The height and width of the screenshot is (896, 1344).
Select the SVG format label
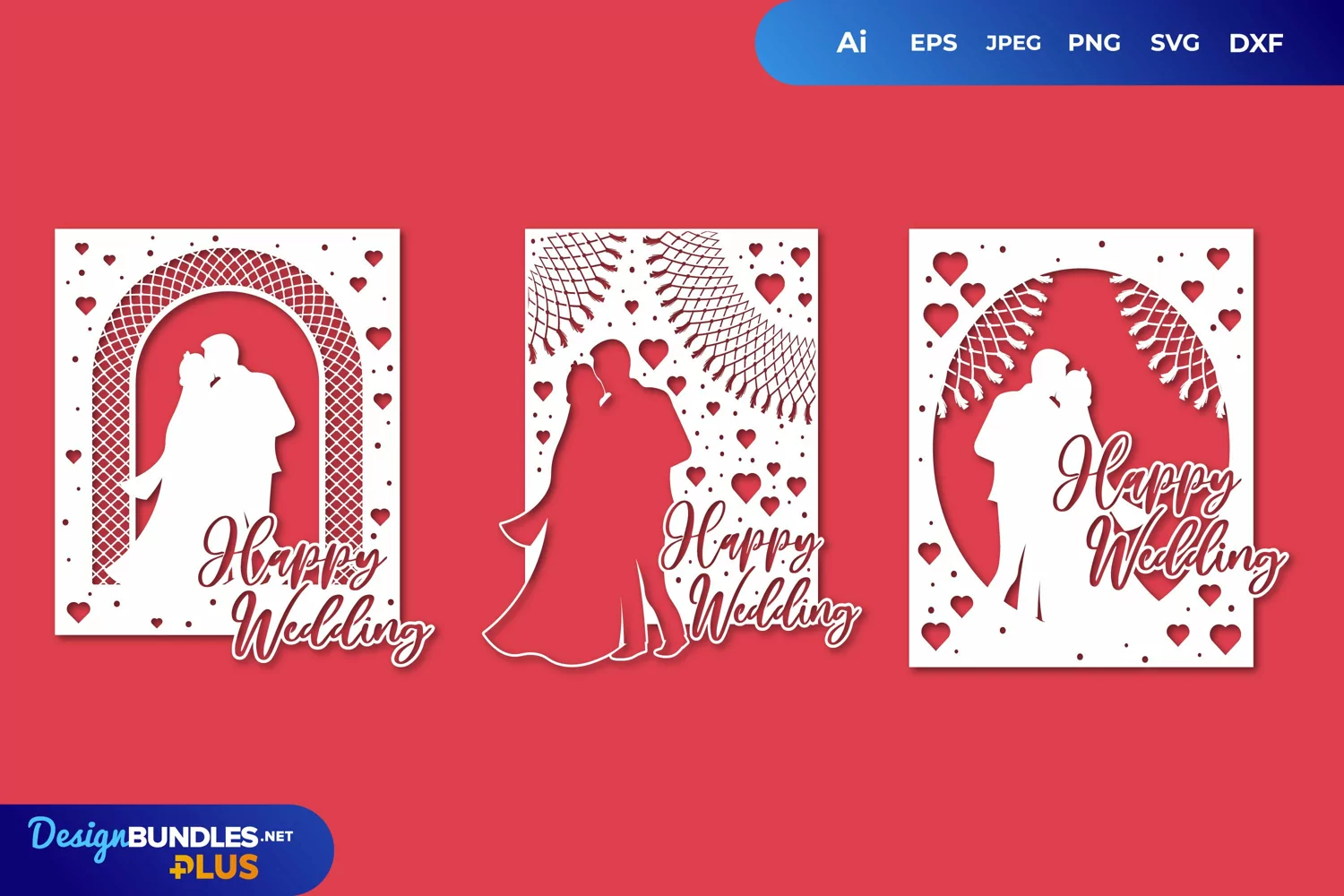coord(1175,43)
